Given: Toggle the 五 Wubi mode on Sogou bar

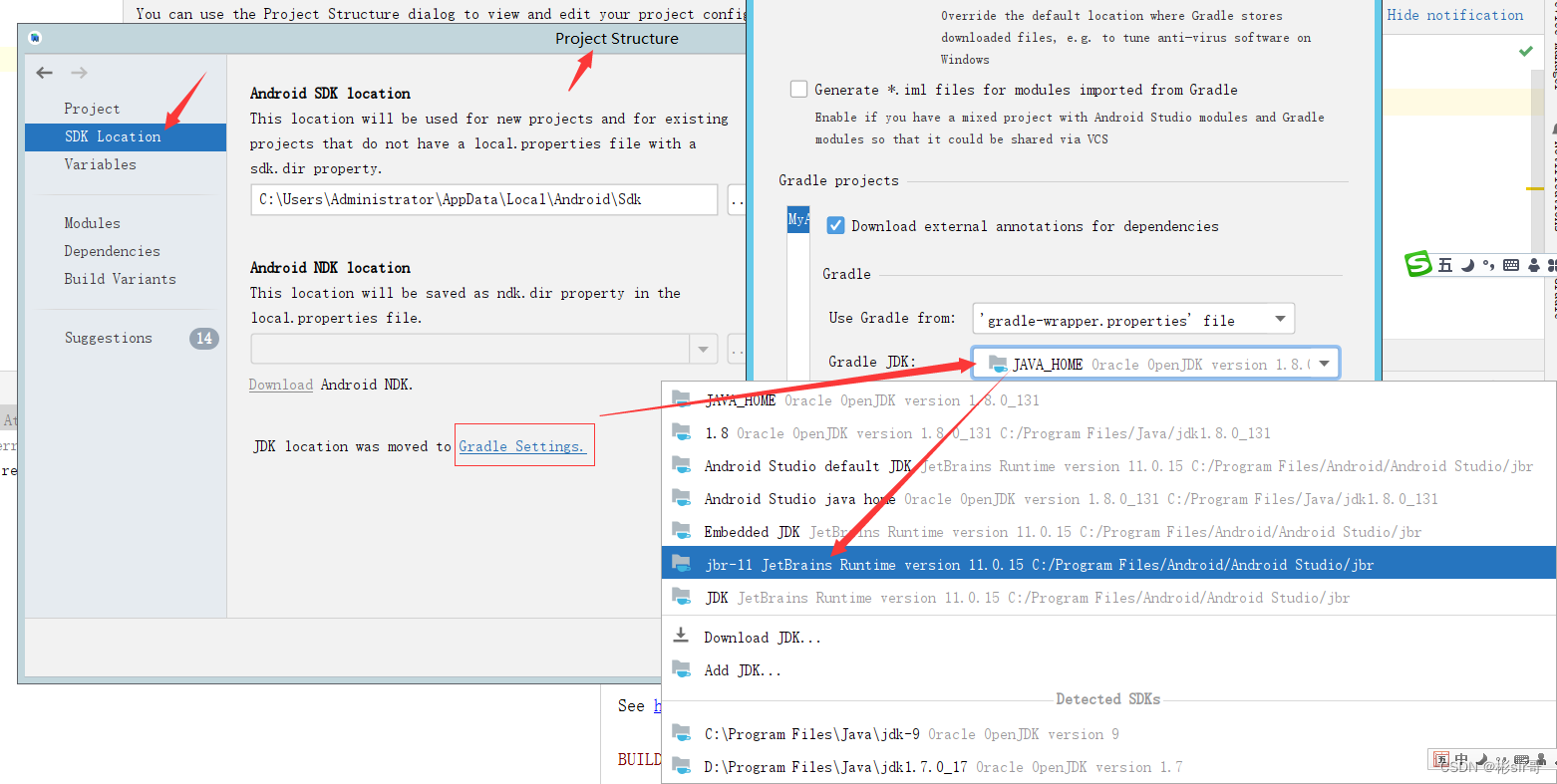Looking at the screenshot, I should coord(1445,265).
